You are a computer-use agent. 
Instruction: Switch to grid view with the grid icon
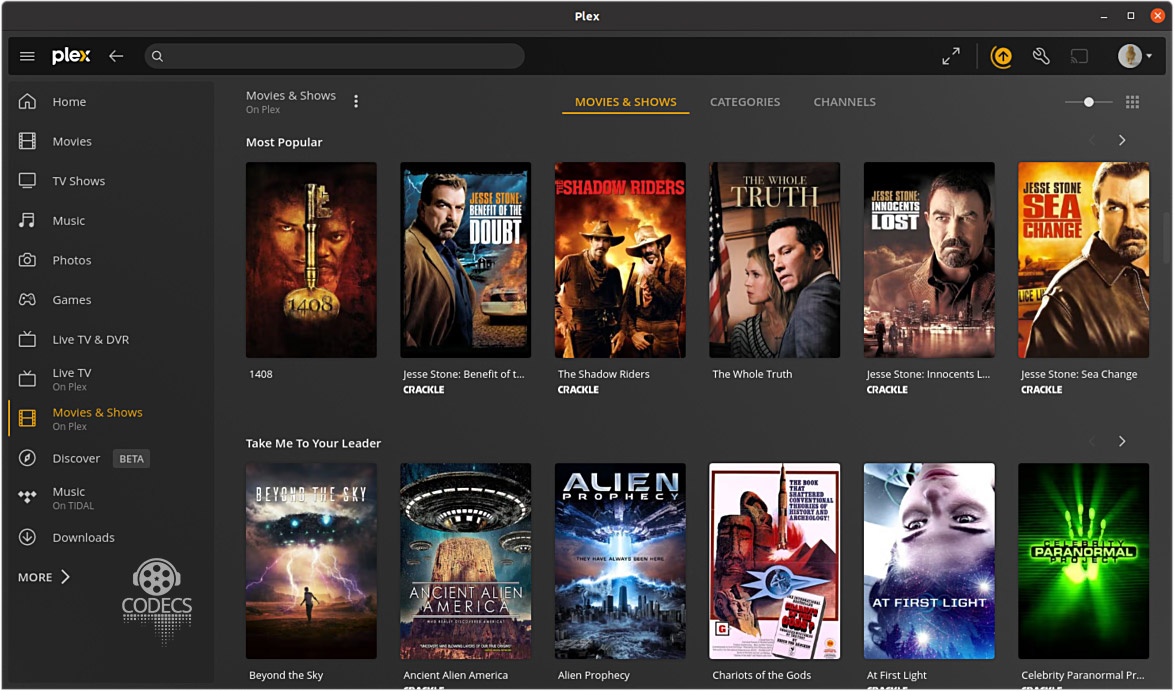[x=1132, y=101]
